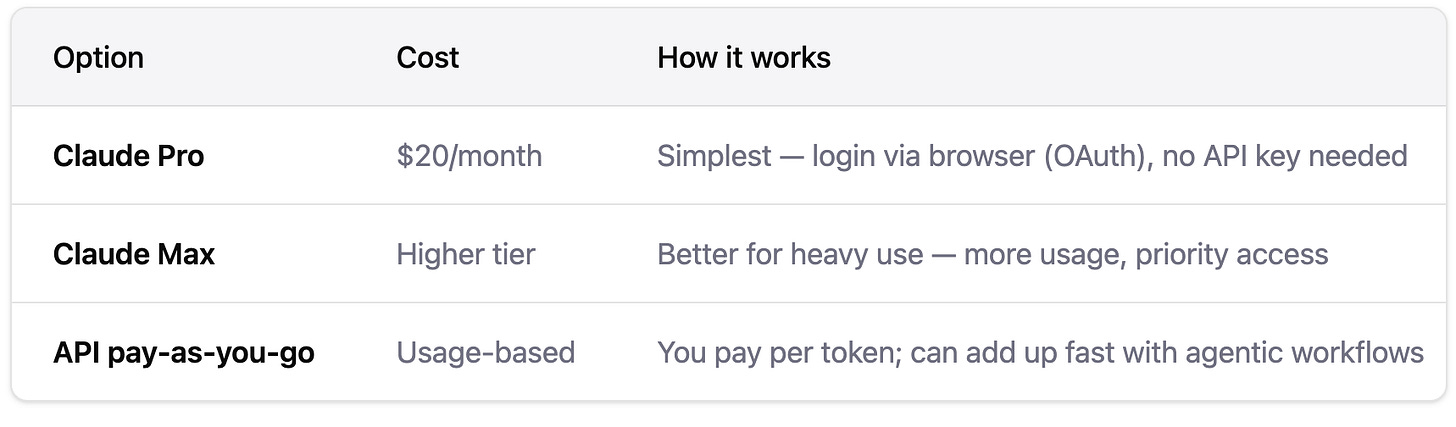Viewport: 1456px width, 427px height.
Task: Click the Higher tier cost cell
Action: tap(466, 254)
